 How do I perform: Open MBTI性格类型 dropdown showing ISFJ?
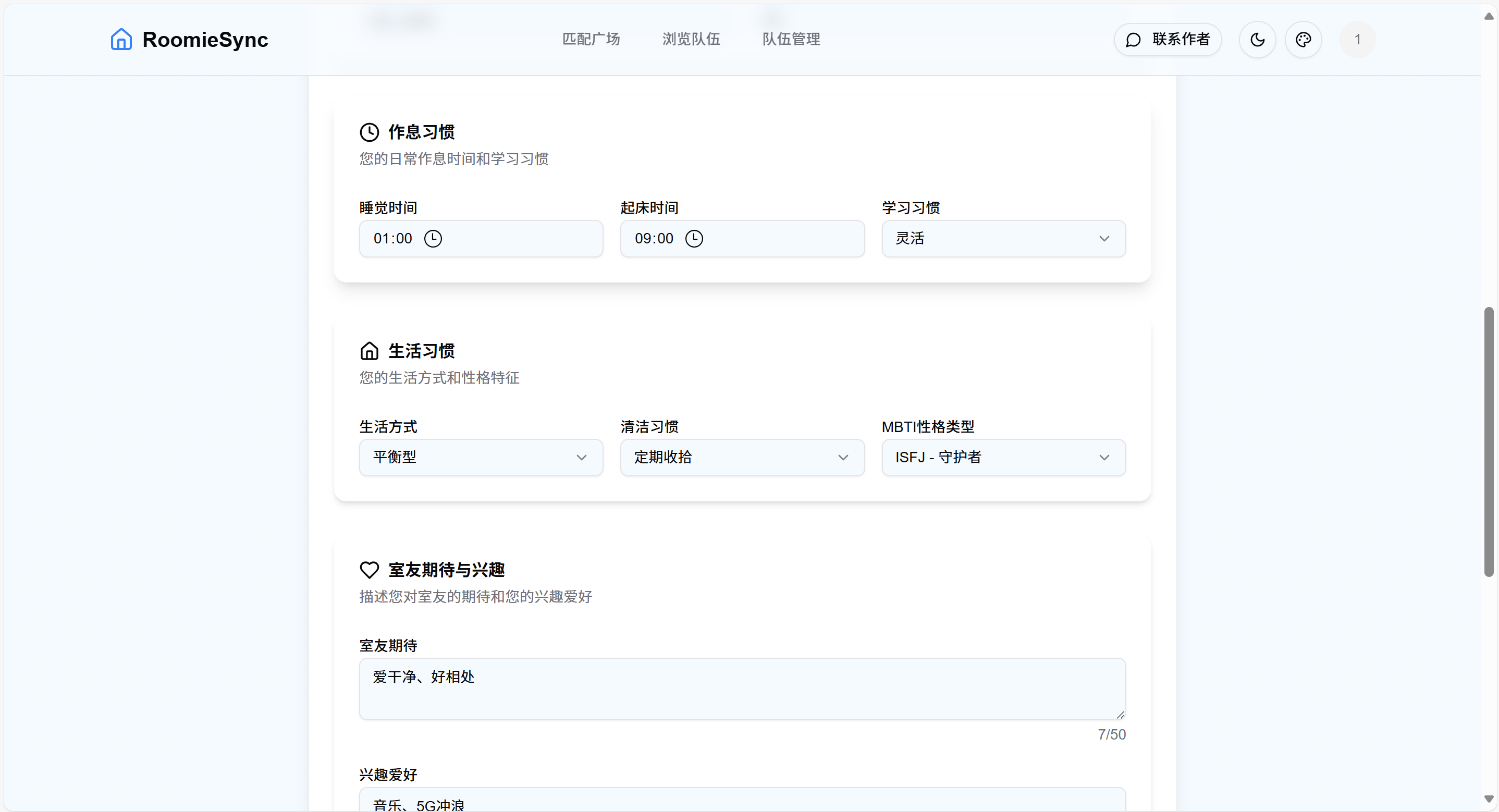pyautogui.click(x=1003, y=458)
